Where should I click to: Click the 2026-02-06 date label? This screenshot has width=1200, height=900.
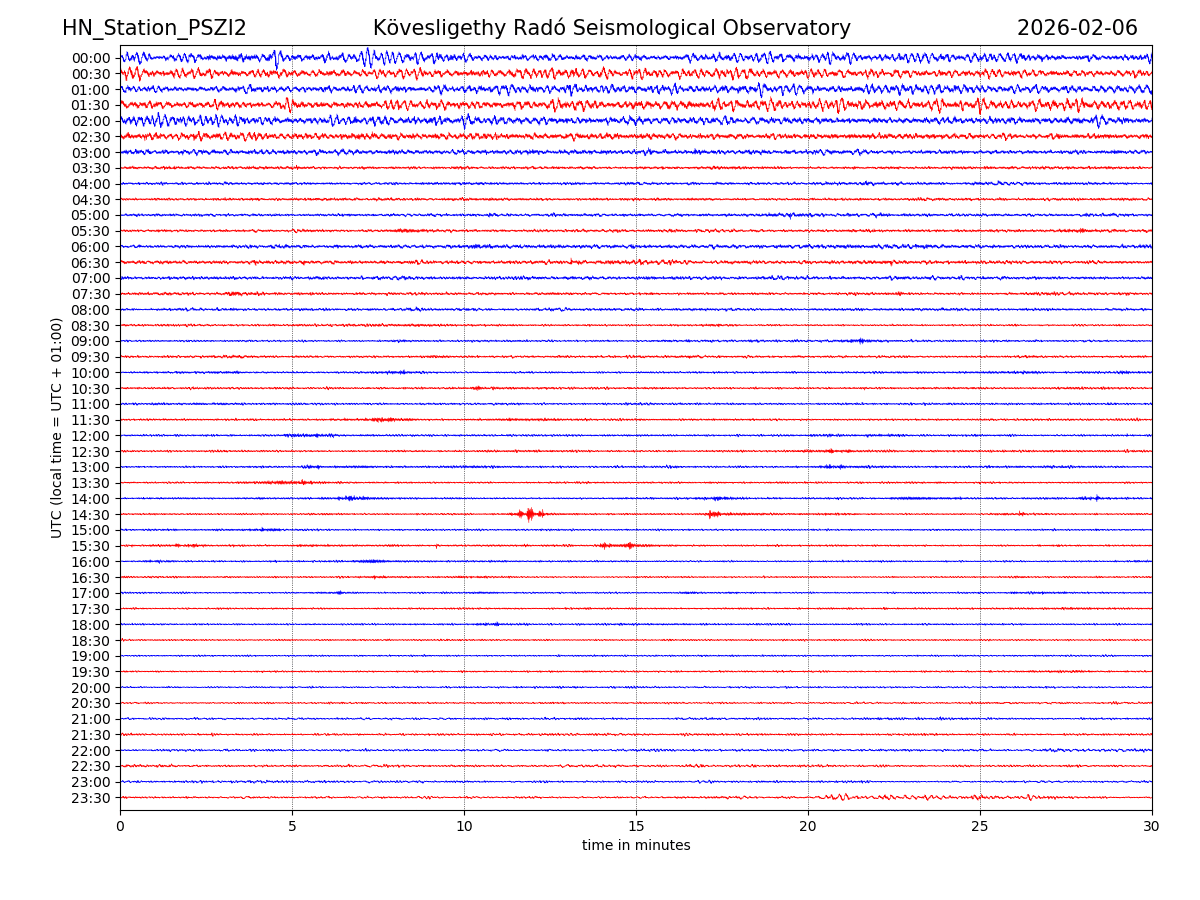1077,29
